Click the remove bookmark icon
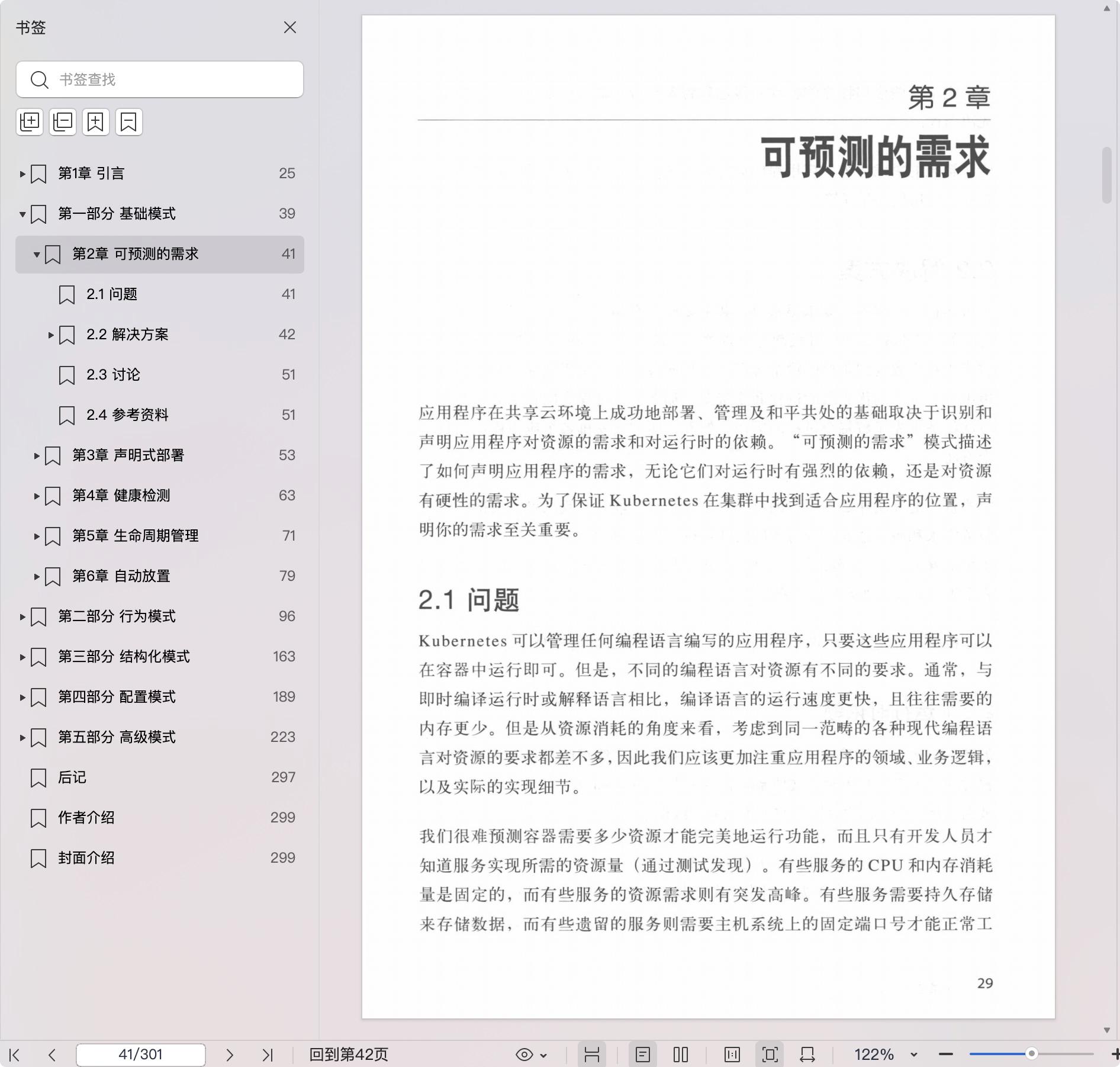The height and width of the screenshot is (1067, 1120). 128,122
